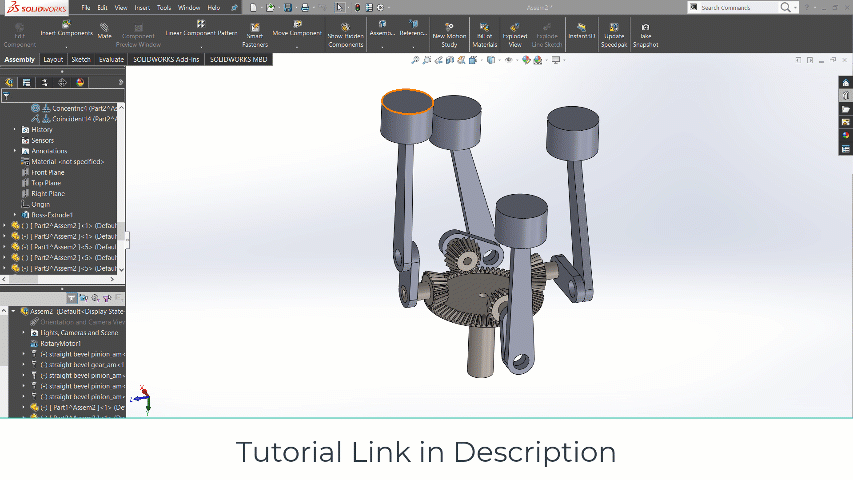Click the Rebuild traffic light icon
This screenshot has width=853, height=480.
(357, 8)
